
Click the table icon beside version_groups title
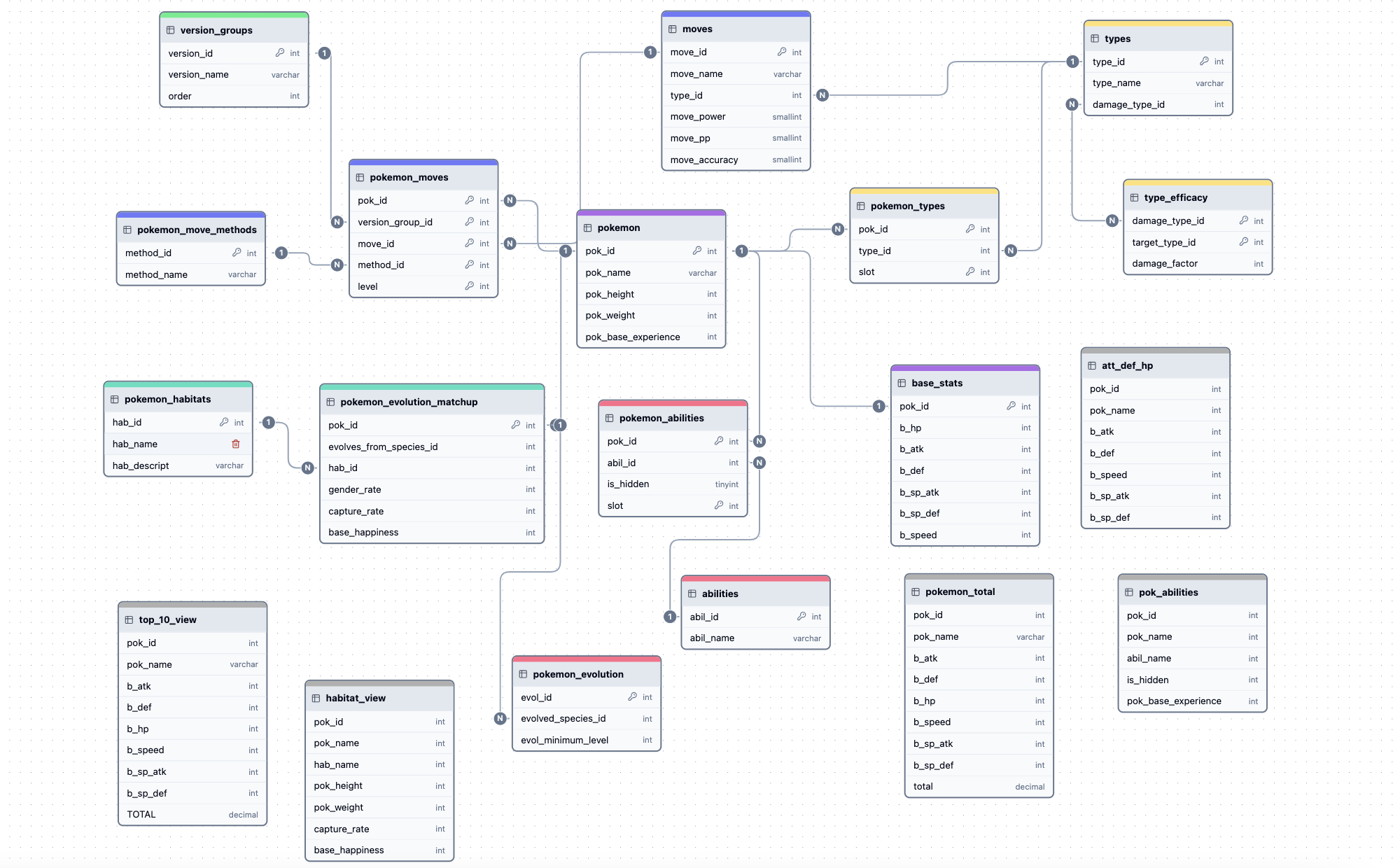(170, 30)
